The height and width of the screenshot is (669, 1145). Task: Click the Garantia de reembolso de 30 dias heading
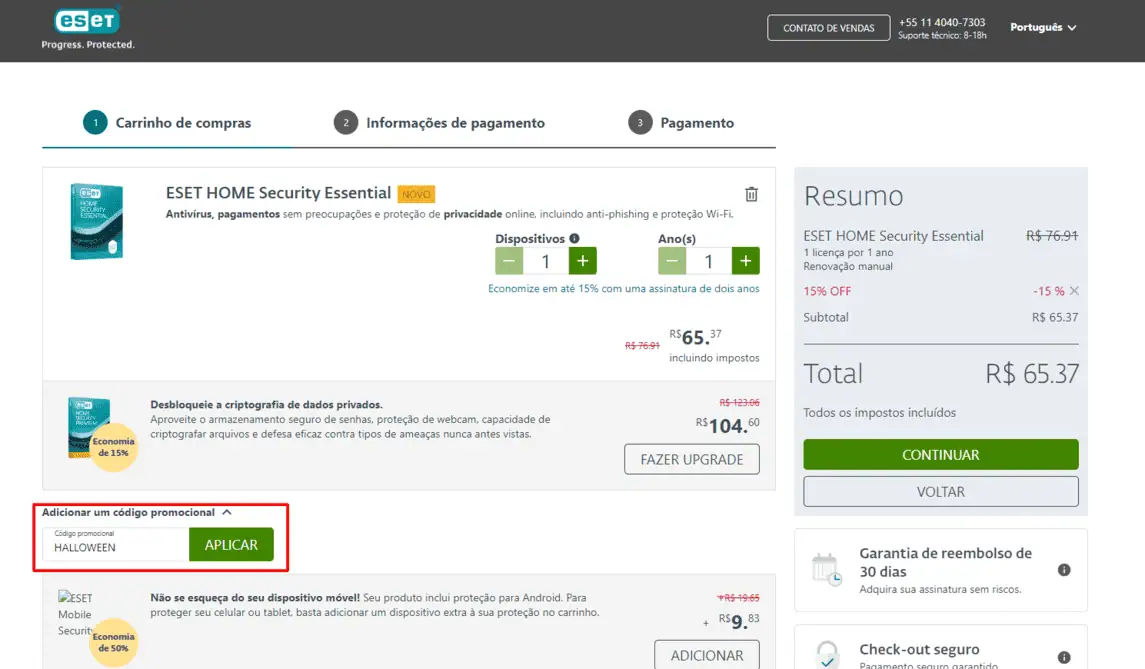point(946,562)
